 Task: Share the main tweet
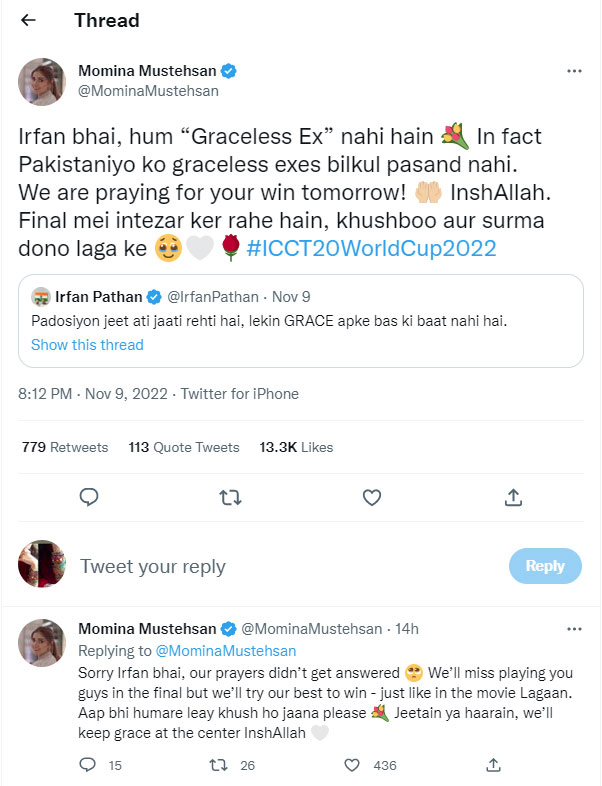(513, 497)
